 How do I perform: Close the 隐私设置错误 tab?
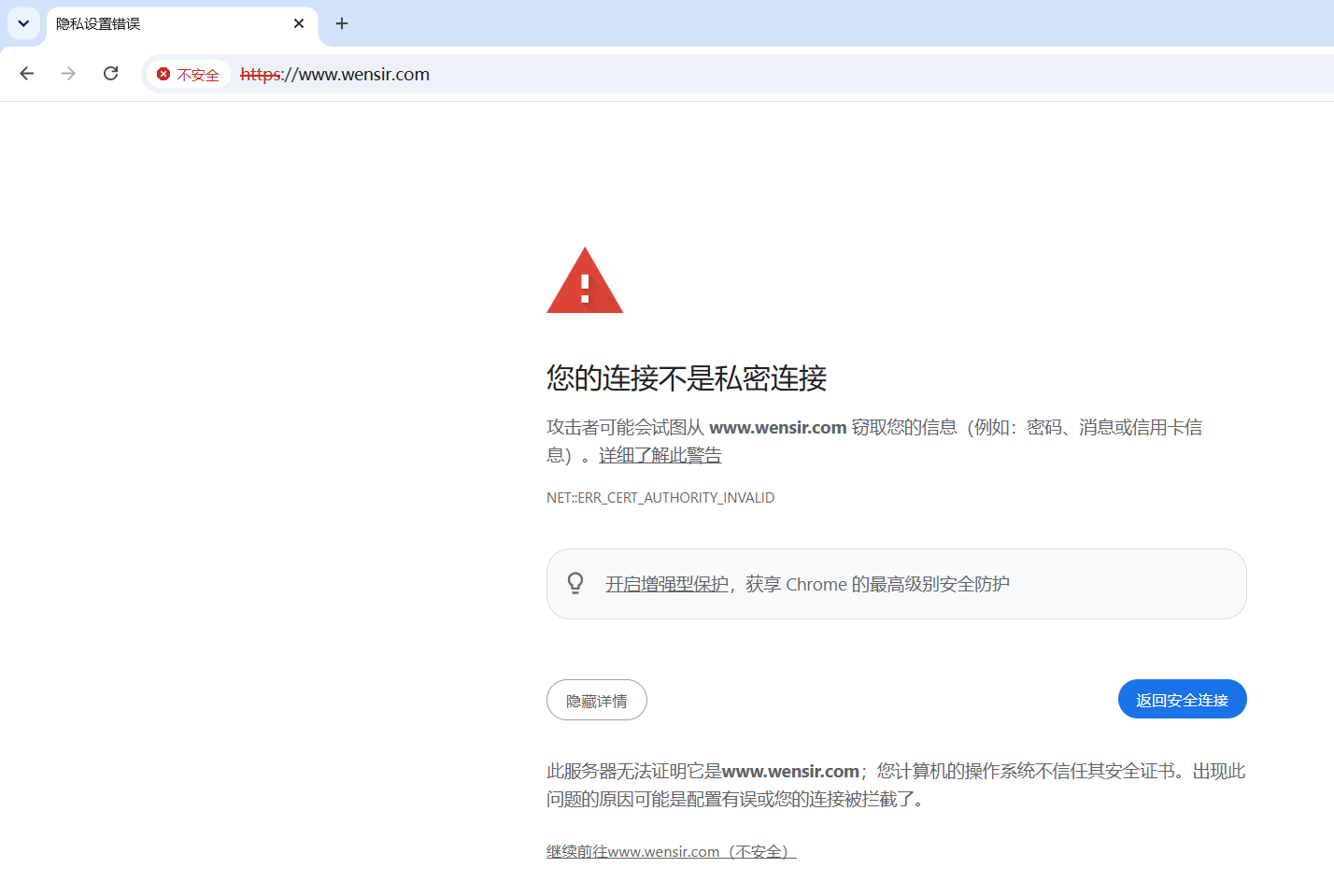(299, 23)
